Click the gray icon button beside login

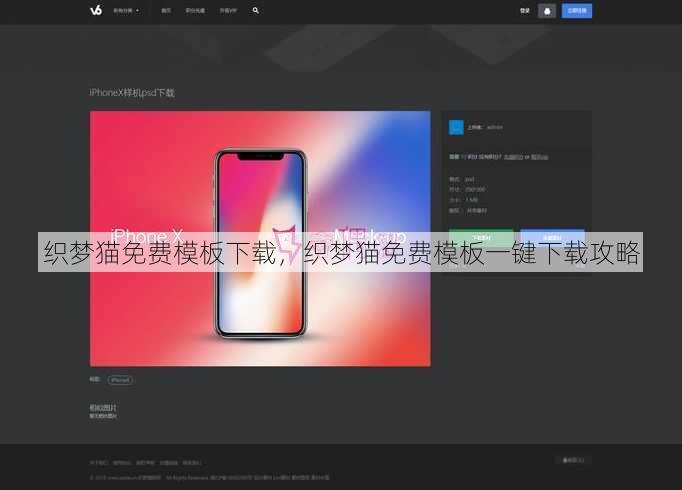click(547, 11)
